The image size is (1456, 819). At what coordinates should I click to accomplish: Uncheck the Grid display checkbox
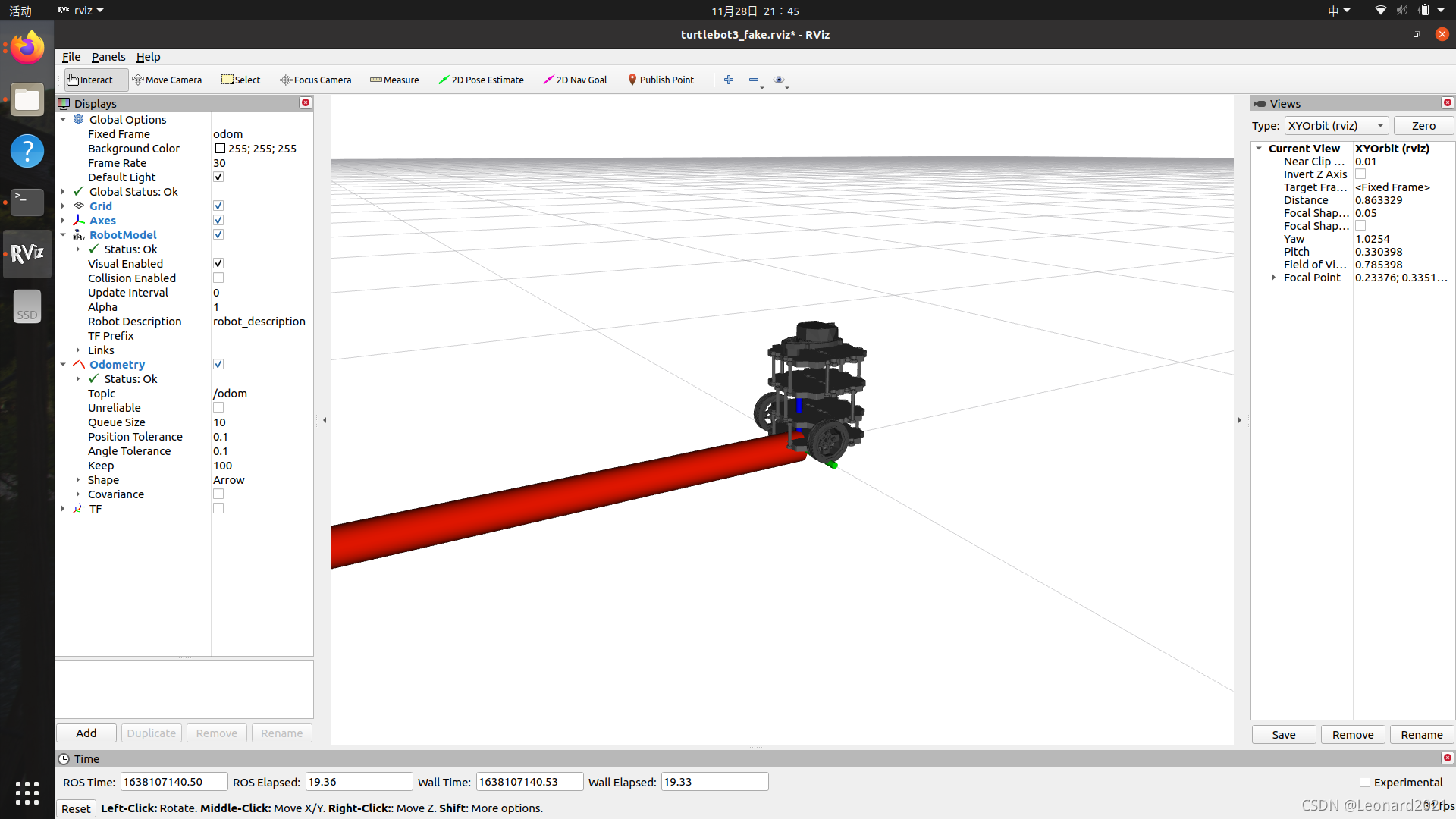(x=218, y=206)
